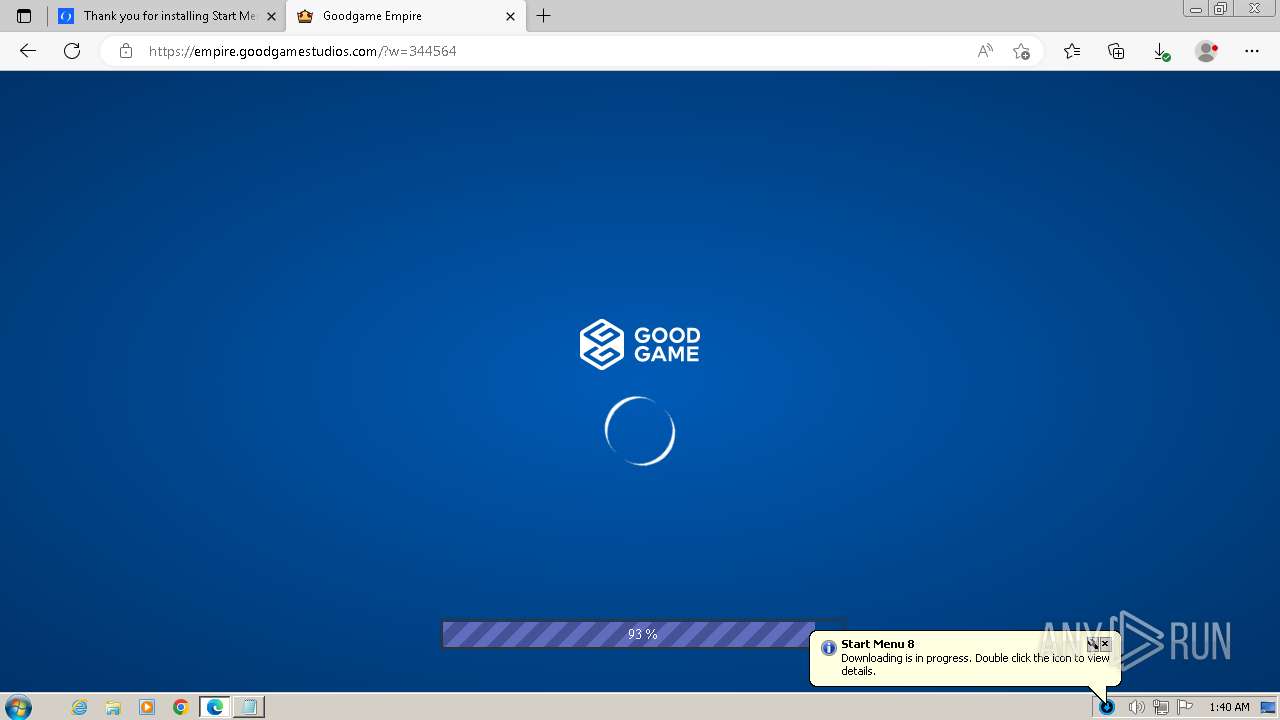1280x720 pixels.
Task: Click the address bar URL
Action: (303, 51)
